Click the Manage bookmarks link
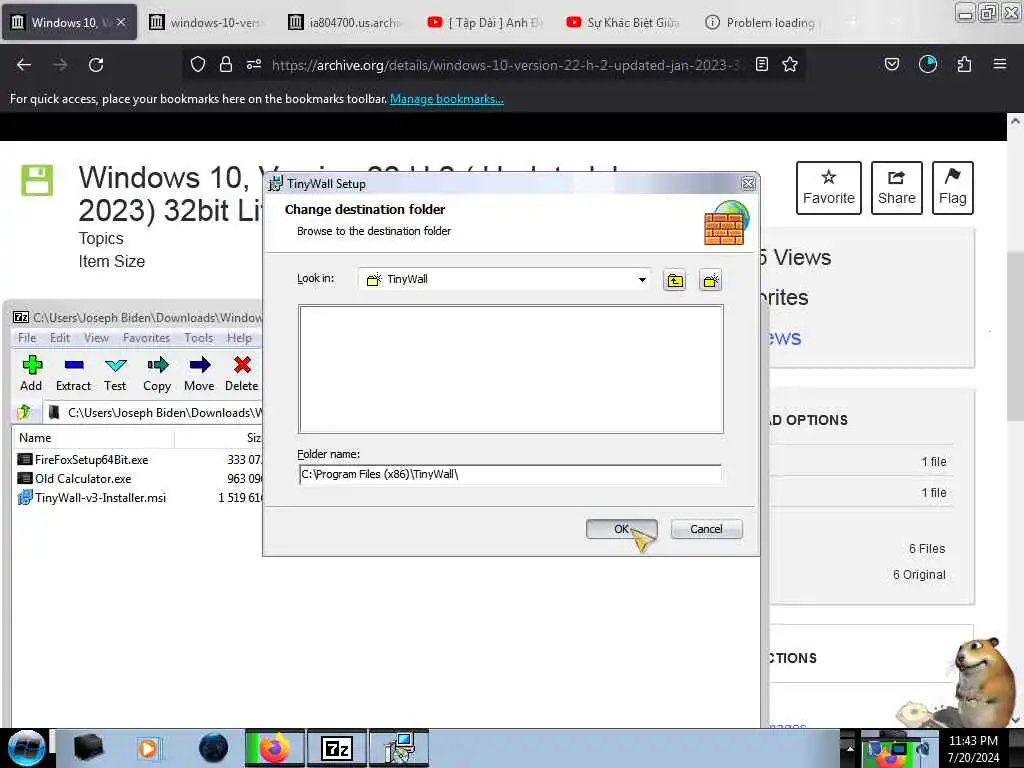This screenshot has width=1024, height=768. (447, 99)
